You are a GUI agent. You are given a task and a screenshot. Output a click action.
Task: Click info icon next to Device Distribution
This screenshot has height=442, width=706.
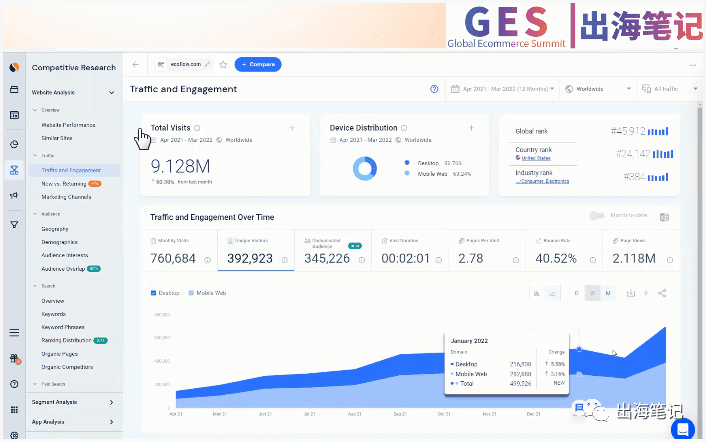(x=404, y=128)
